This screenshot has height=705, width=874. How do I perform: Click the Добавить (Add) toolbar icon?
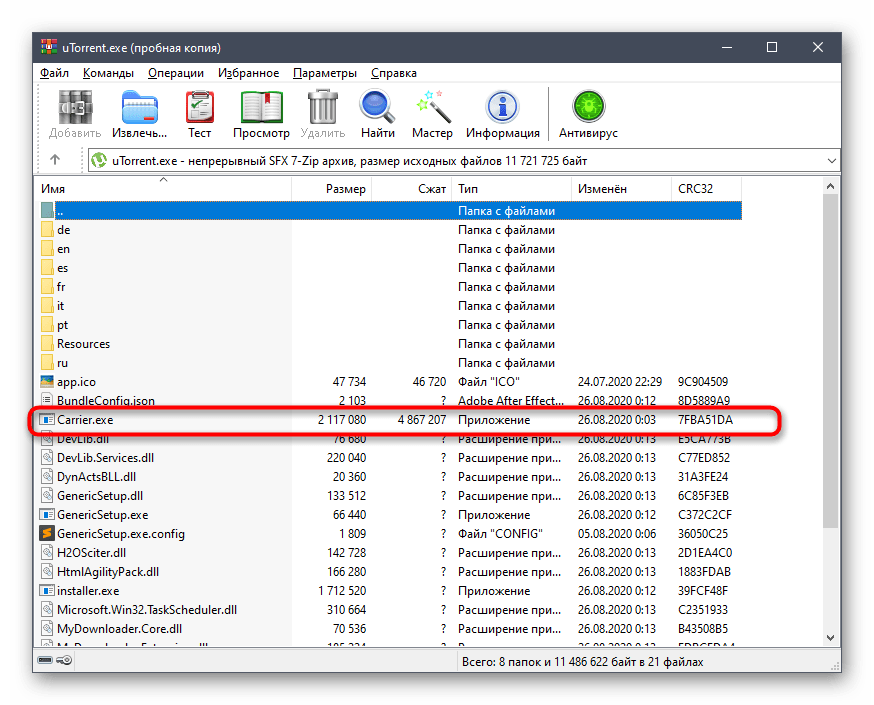click(75, 108)
